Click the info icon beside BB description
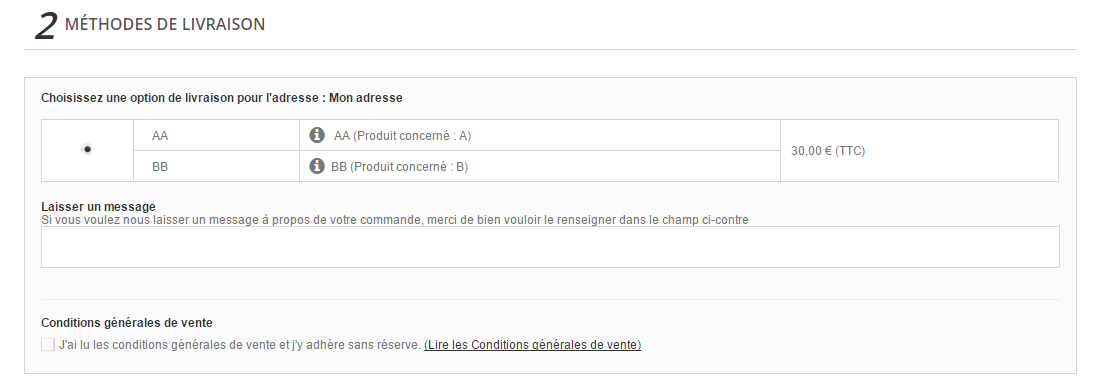 [x=316, y=167]
